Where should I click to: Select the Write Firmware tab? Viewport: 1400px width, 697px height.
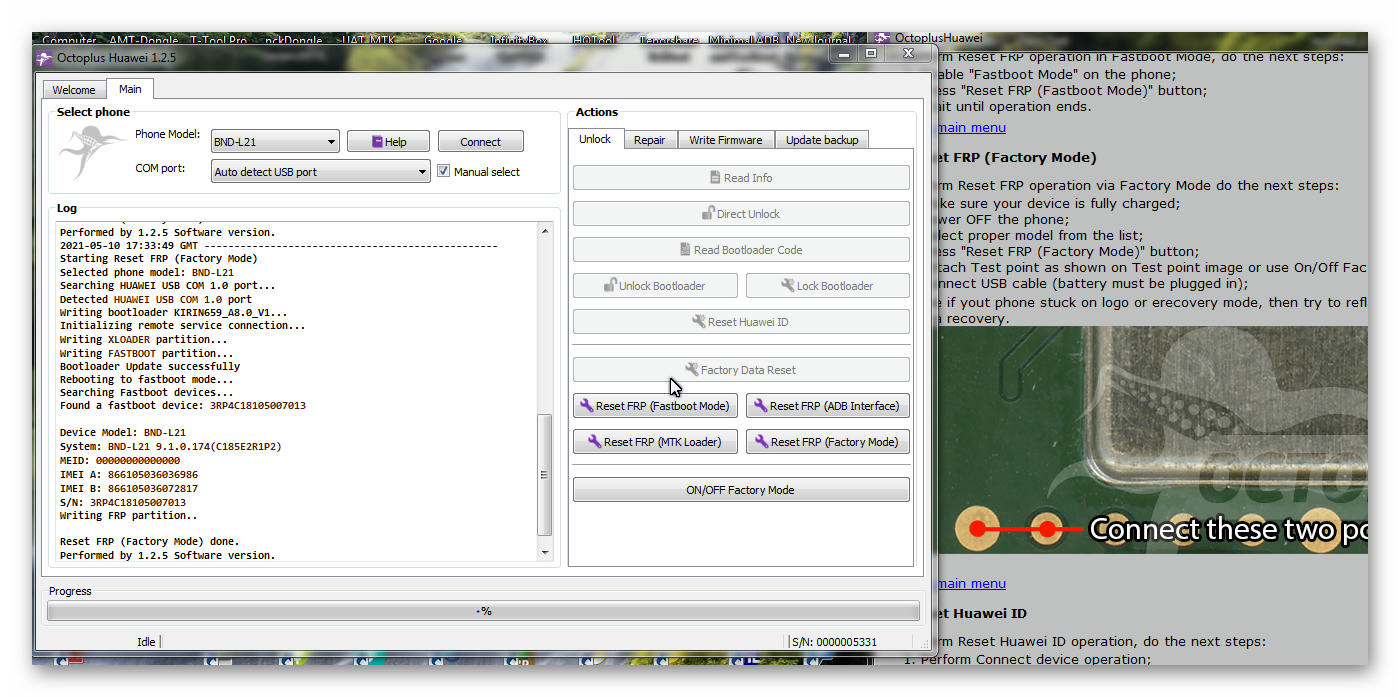pos(725,140)
